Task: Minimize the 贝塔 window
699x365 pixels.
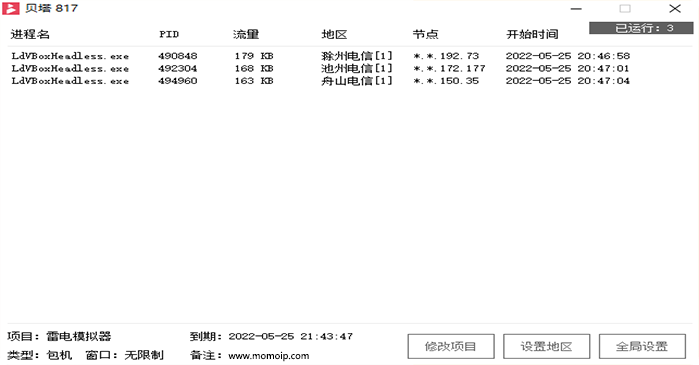Action: pos(576,8)
